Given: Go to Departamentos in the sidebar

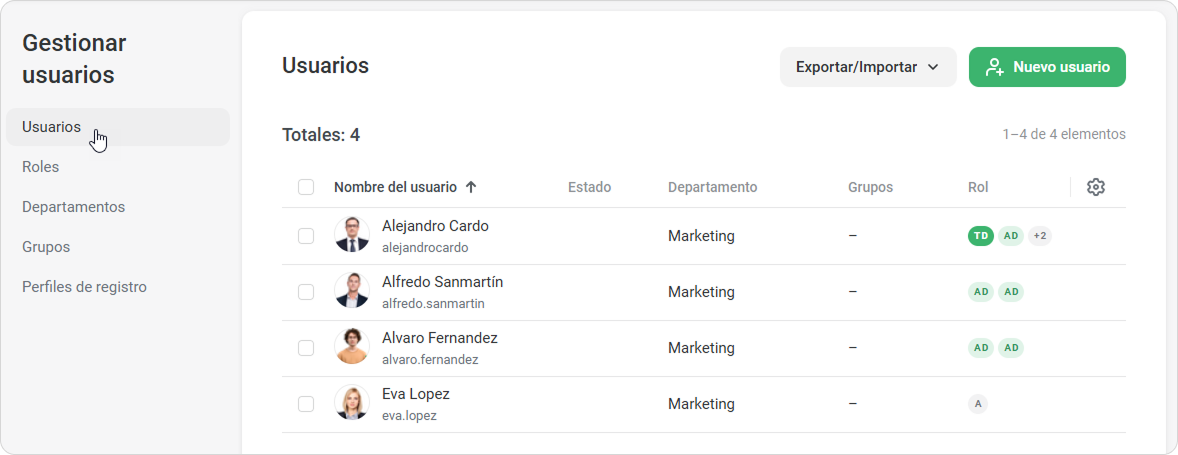Looking at the screenshot, I should (x=73, y=207).
